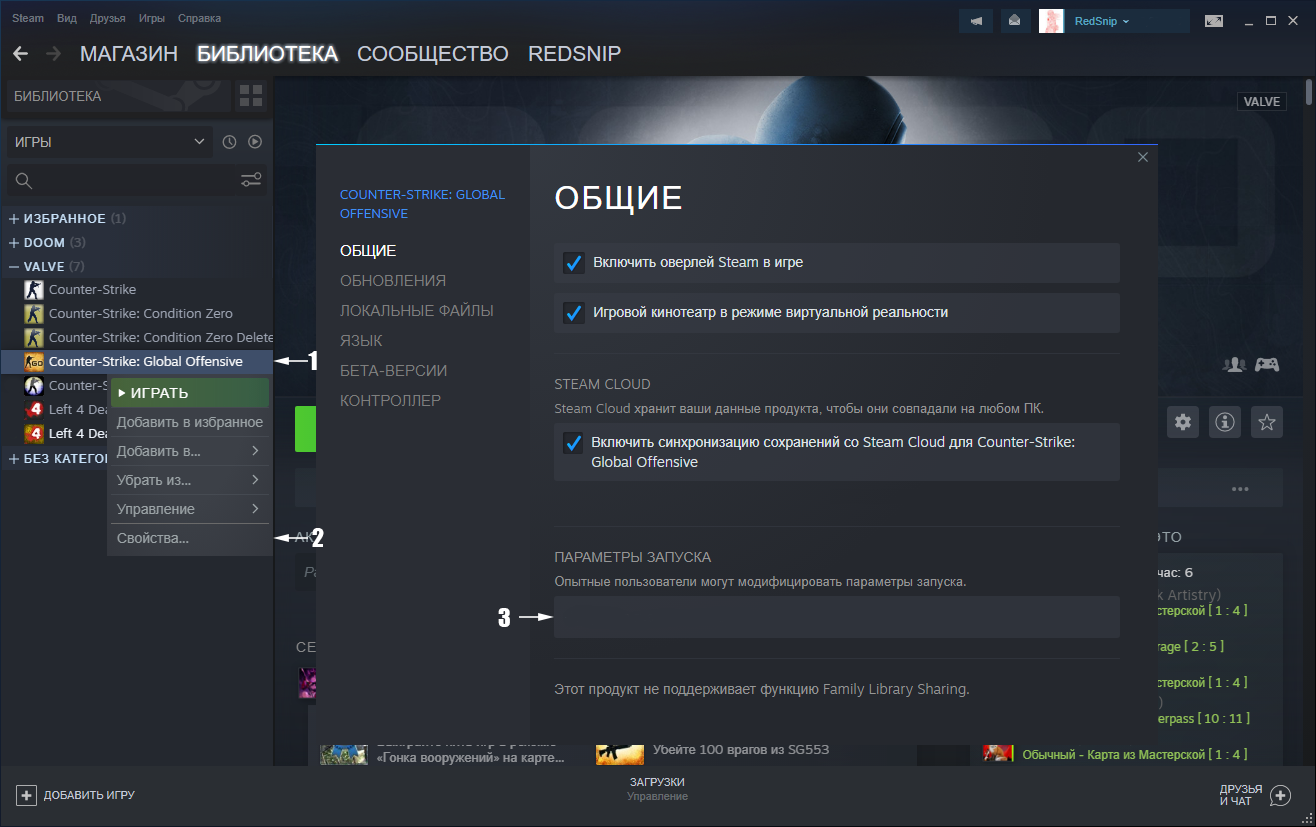Click the VALVE developer badge

(x=1261, y=102)
